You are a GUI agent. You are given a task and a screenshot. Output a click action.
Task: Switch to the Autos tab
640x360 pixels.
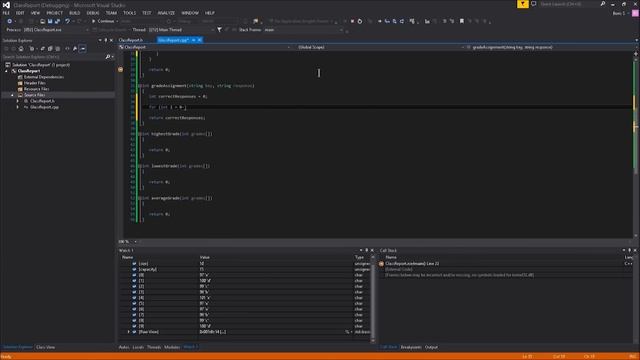124,347
